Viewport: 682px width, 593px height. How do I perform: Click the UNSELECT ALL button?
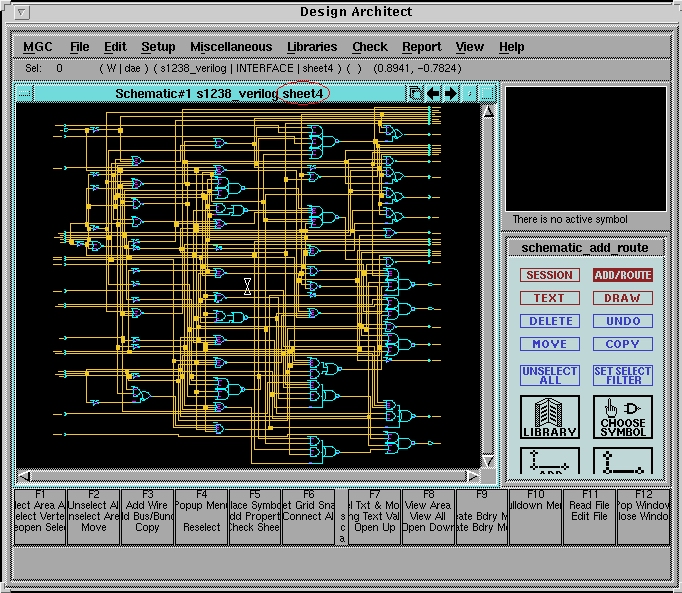549,375
